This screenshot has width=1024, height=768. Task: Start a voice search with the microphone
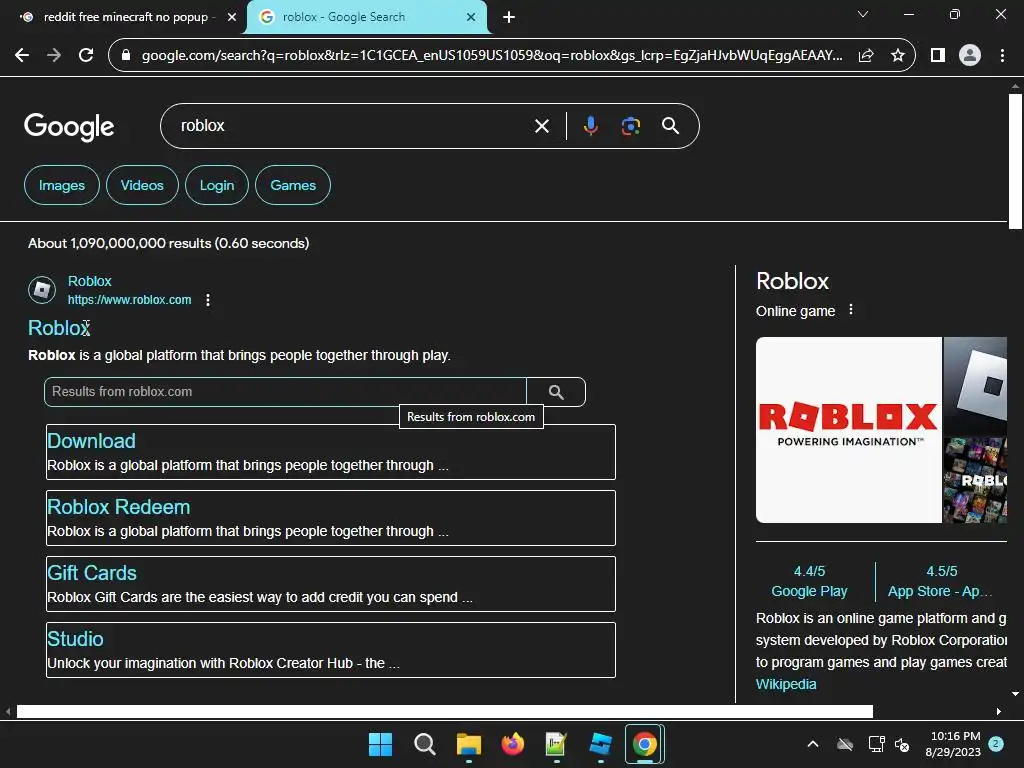590,126
